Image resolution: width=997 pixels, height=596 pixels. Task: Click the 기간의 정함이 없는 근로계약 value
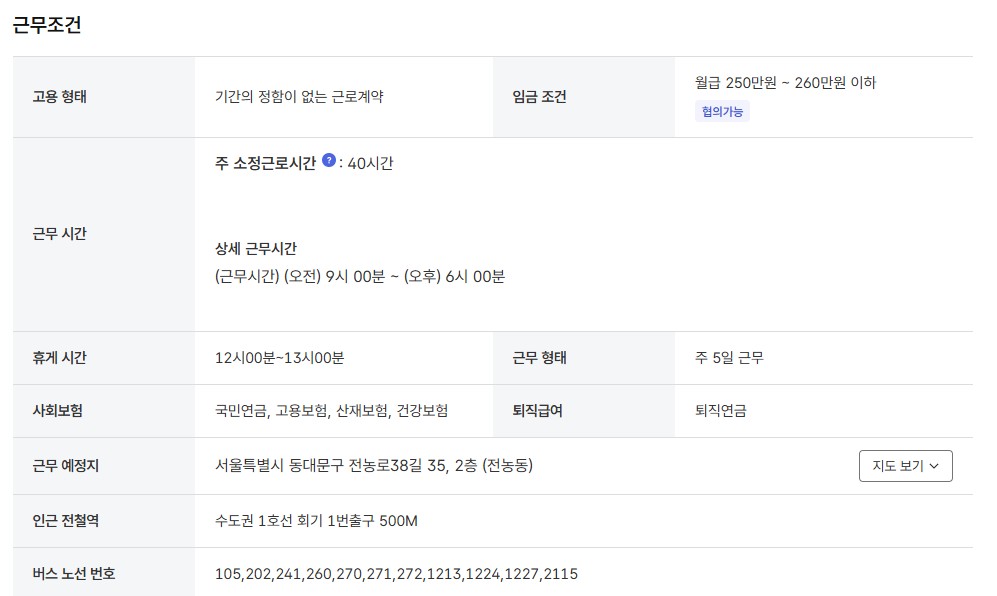point(299,97)
